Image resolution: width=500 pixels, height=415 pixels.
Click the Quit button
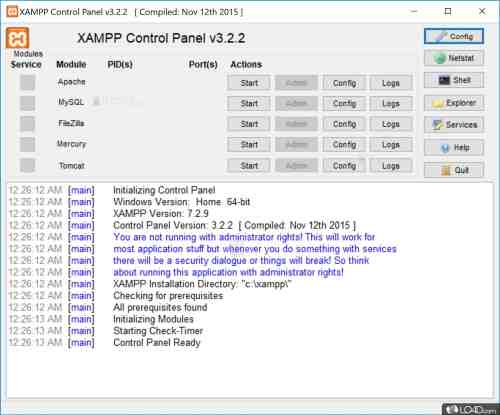coord(454,170)
